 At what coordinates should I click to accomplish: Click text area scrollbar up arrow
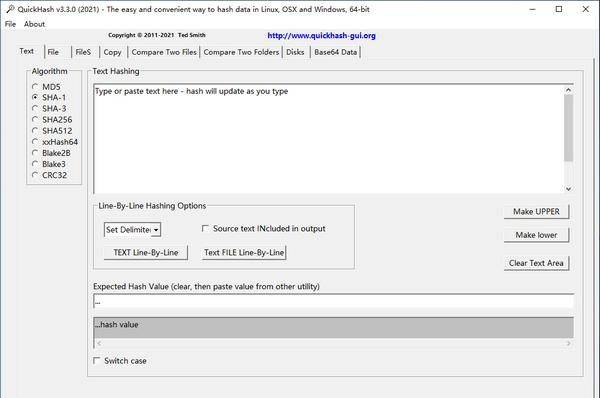(568, 90)
